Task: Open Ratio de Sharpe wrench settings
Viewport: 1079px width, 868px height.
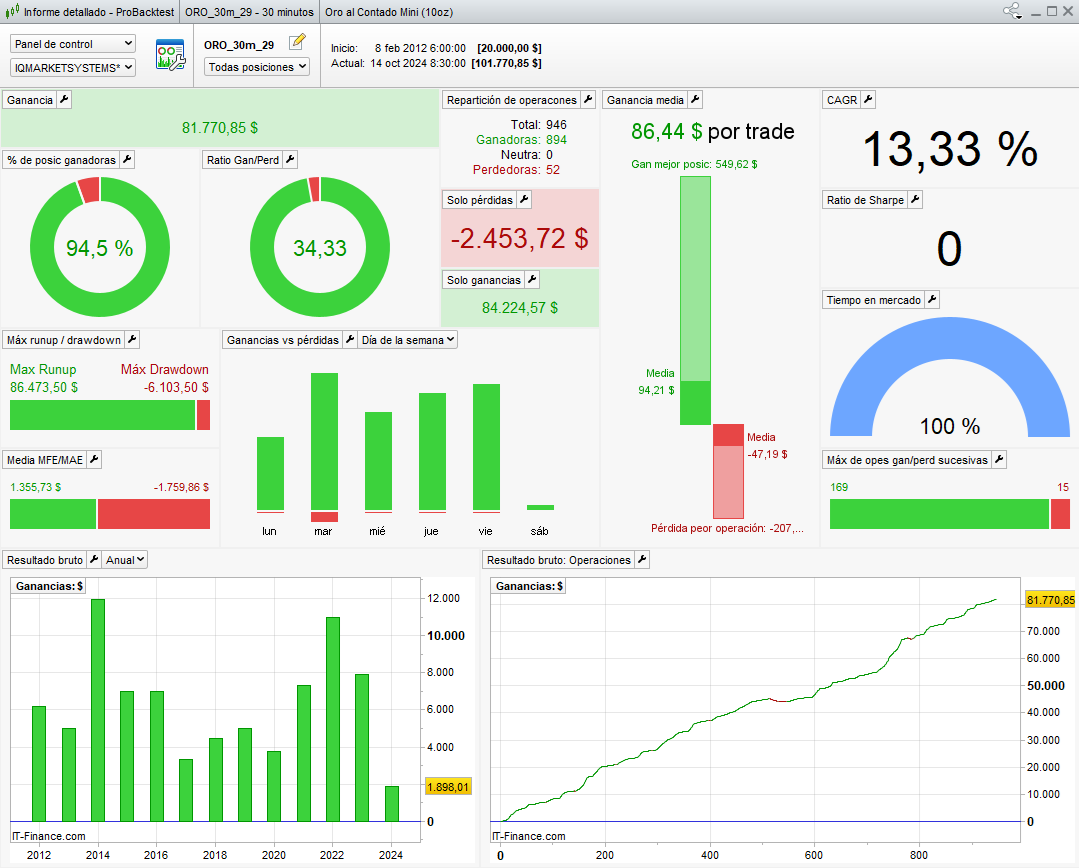Action: pos(915,200)
